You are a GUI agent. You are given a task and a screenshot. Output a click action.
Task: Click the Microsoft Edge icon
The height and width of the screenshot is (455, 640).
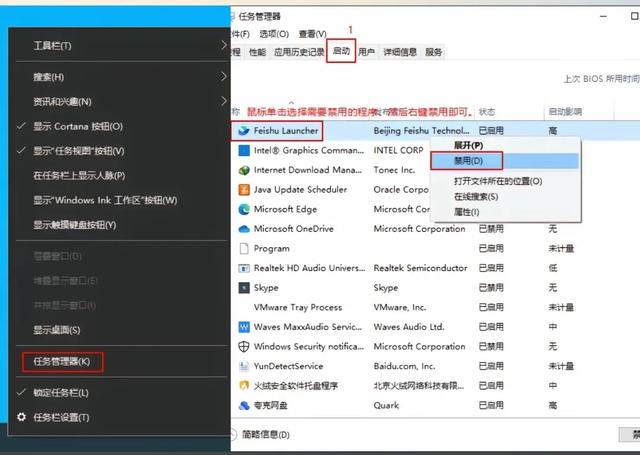tap(244, 209)
